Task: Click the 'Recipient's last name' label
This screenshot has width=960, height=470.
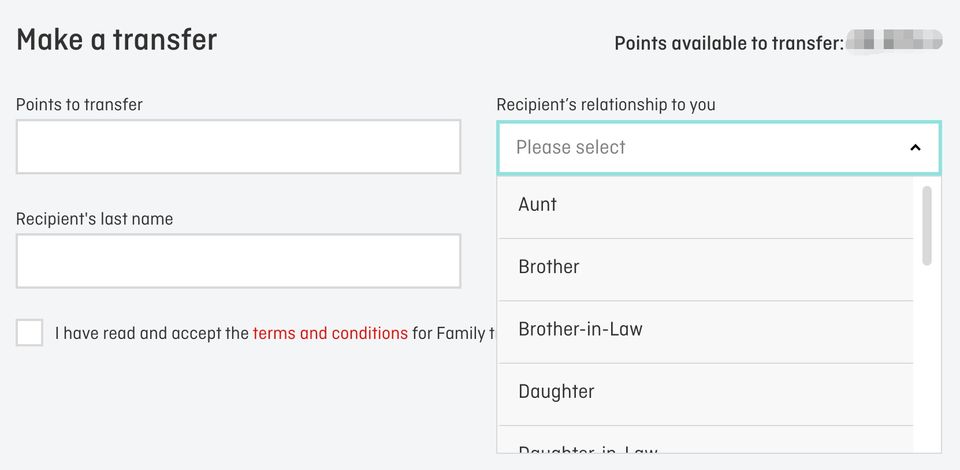Action: [95, 219]
